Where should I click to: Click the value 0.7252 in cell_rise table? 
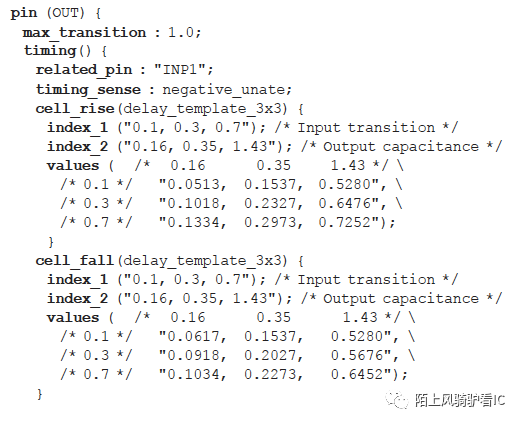(345, 222)
